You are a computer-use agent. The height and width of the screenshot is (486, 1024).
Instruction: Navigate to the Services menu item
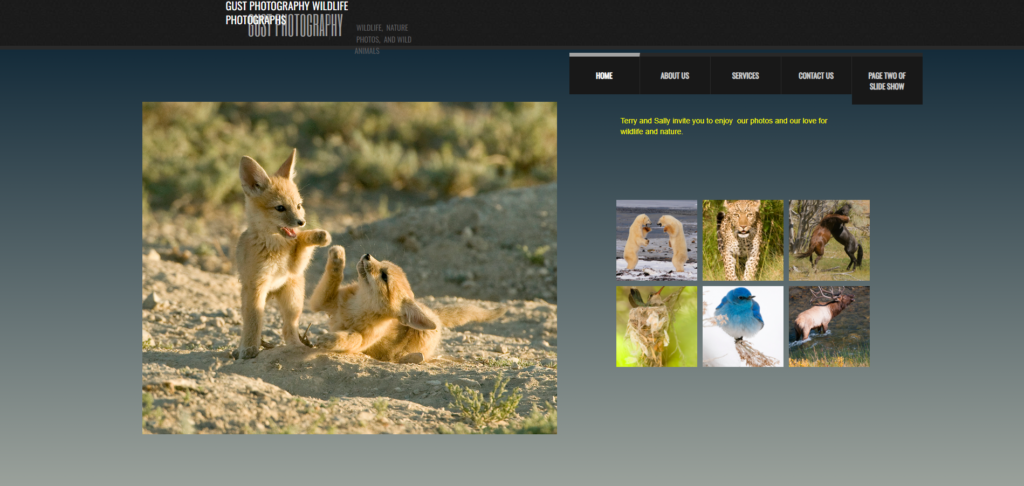(745, 76)
